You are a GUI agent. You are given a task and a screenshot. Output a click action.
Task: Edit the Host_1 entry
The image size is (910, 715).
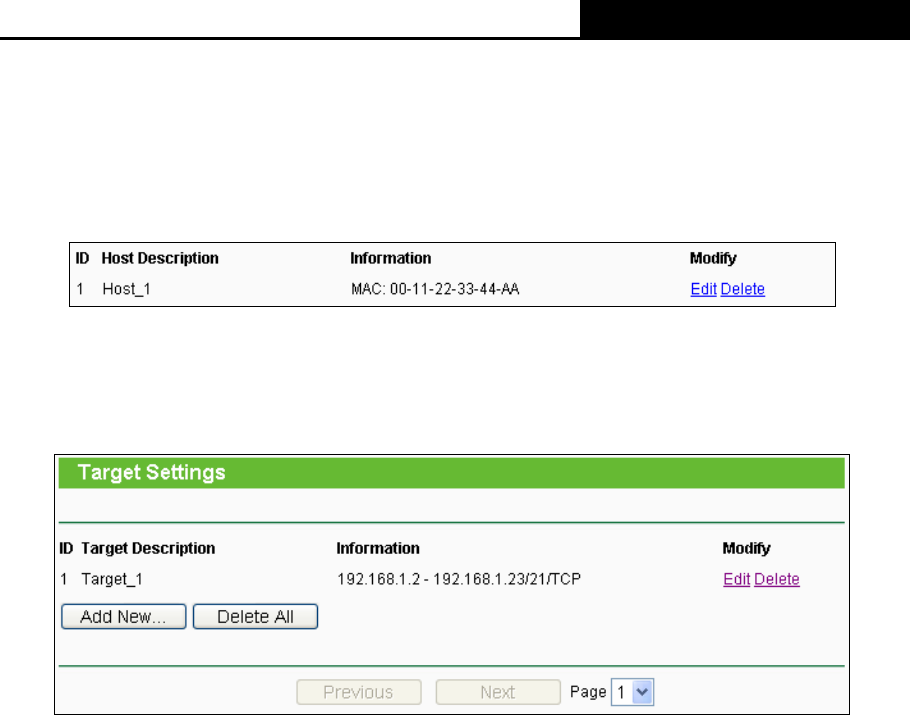(703, 289)
